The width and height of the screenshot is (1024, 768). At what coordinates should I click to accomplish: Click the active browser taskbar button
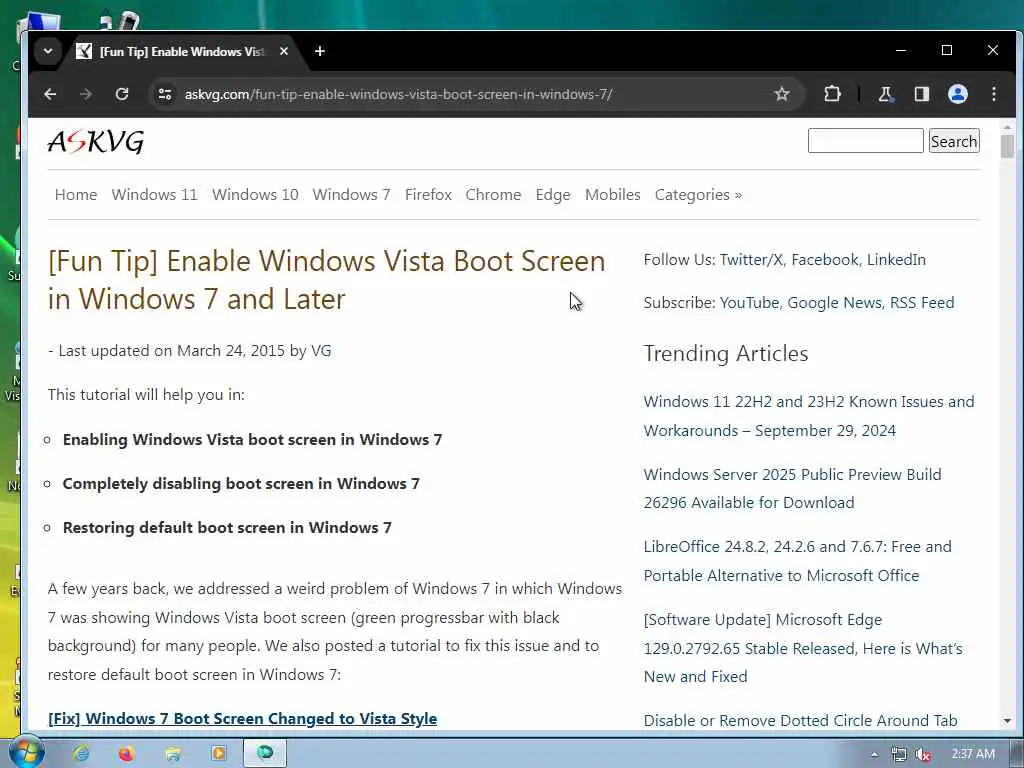pos(265,753)
